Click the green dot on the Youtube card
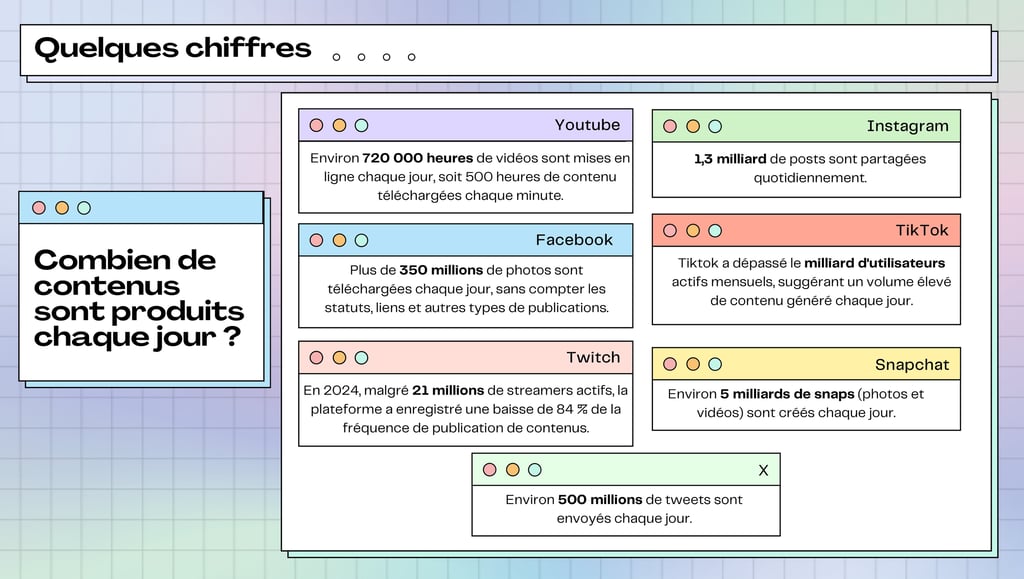Image resolution: width=1024 pixels, height=579 pixels. [x=362, y=125]
